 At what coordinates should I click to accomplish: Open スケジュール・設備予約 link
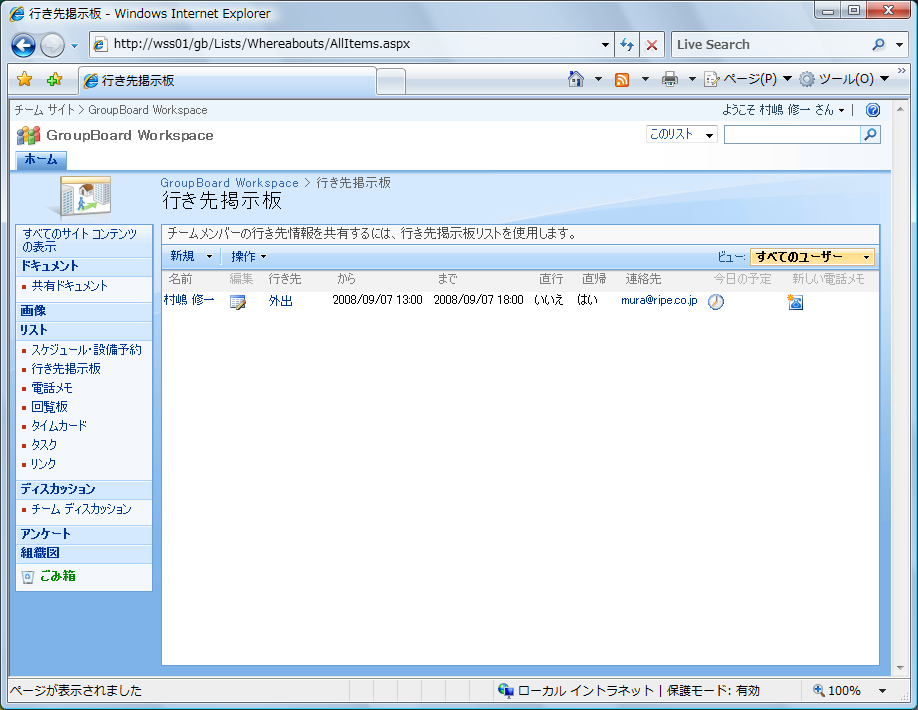pos(86,350)
